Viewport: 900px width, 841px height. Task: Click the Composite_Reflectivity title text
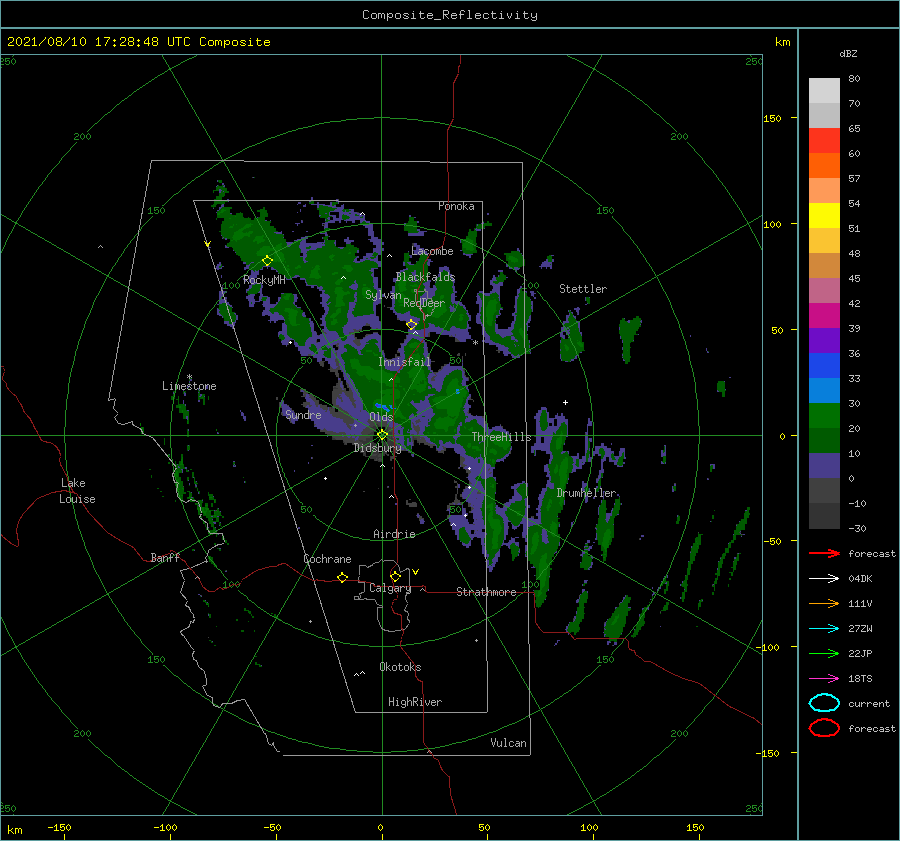pos(450,15)
